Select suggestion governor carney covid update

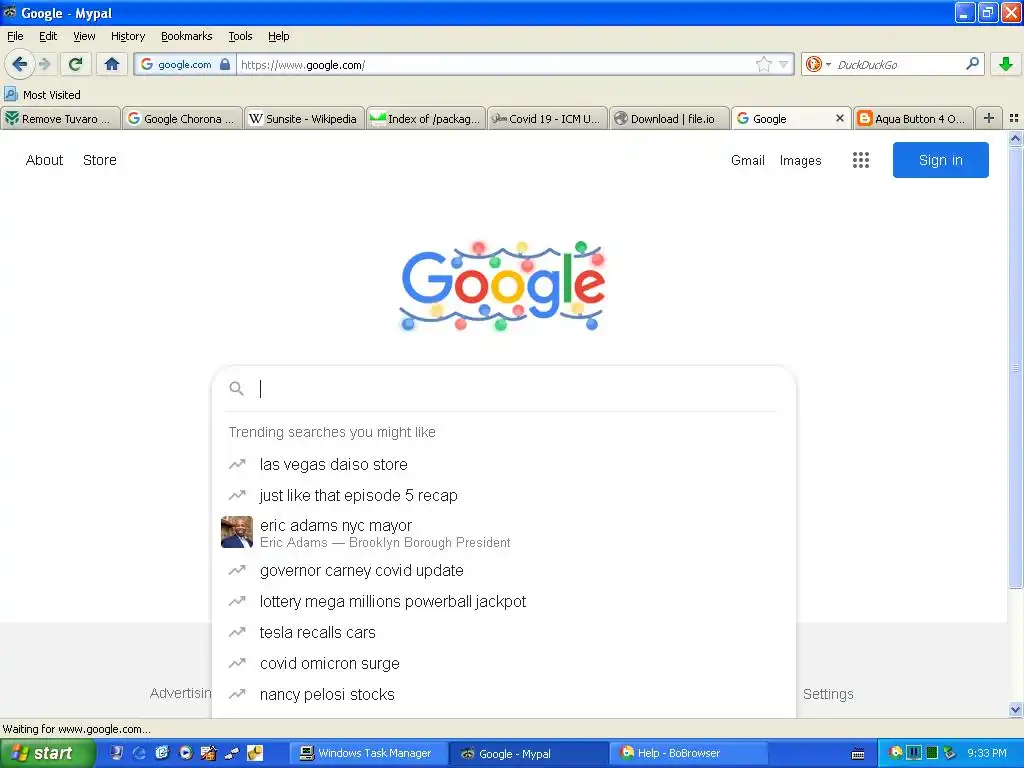[504, 570]
